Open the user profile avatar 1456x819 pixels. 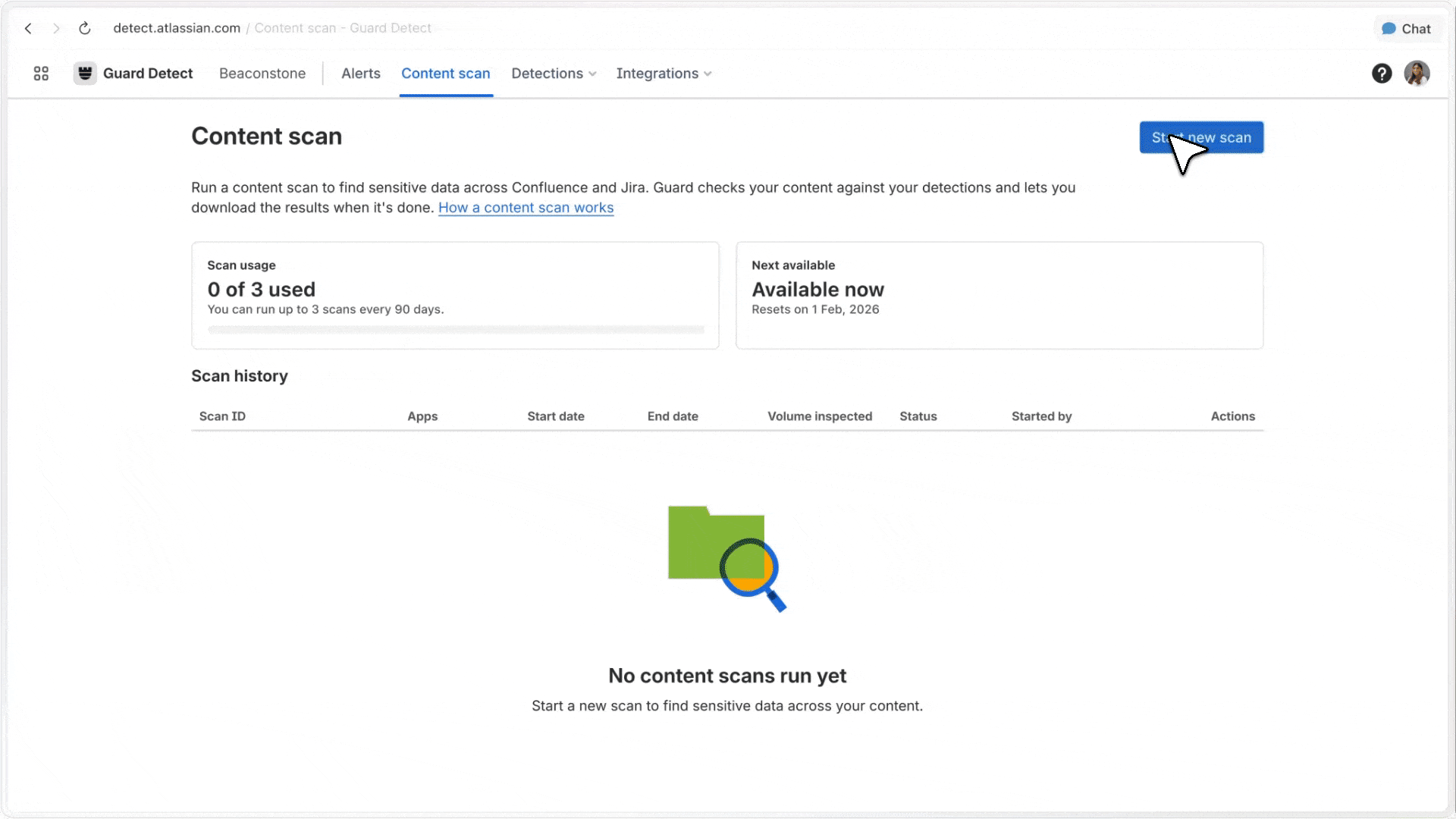[1417, 74]
